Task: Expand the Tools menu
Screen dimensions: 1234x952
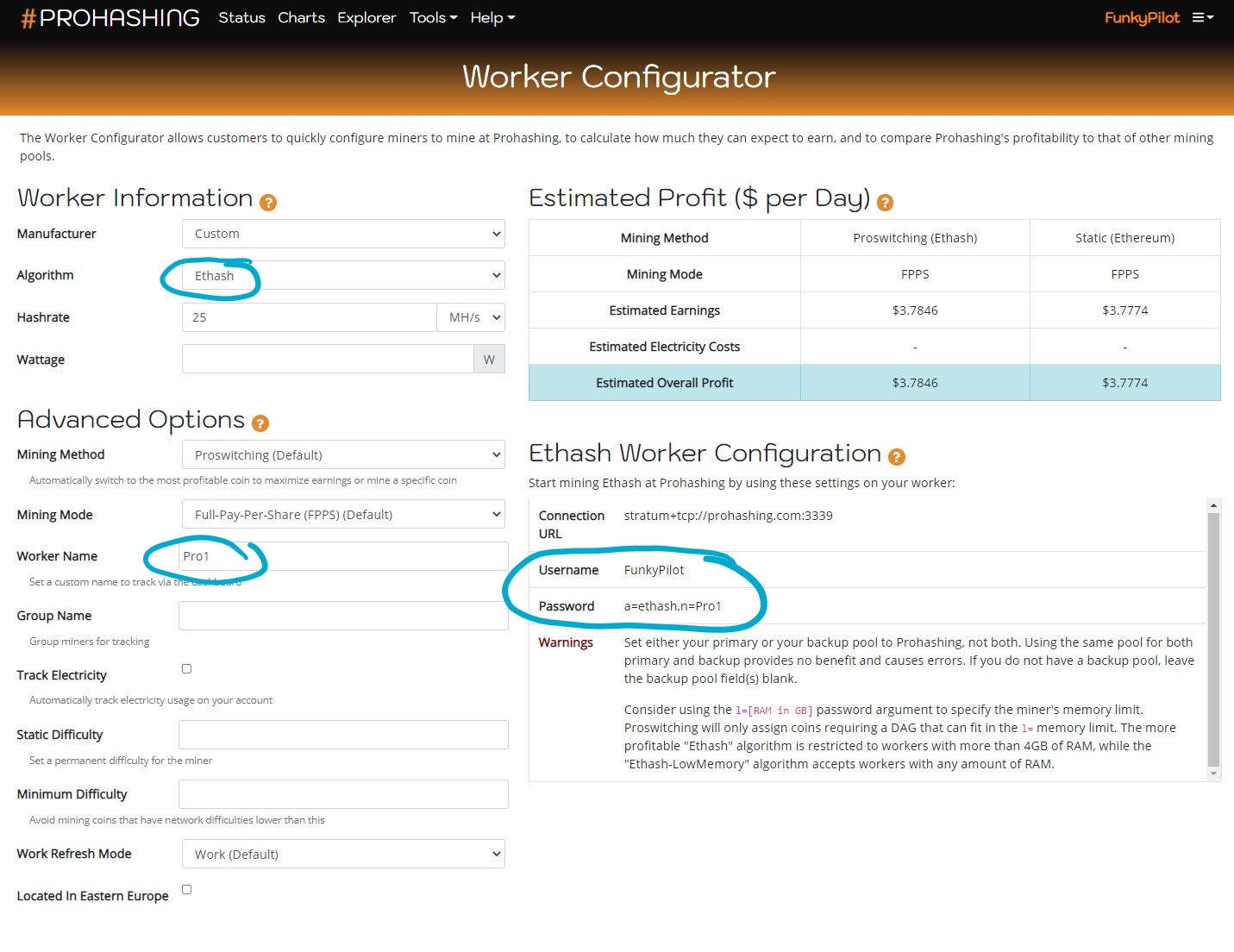Action: click(x=434, y=17)
